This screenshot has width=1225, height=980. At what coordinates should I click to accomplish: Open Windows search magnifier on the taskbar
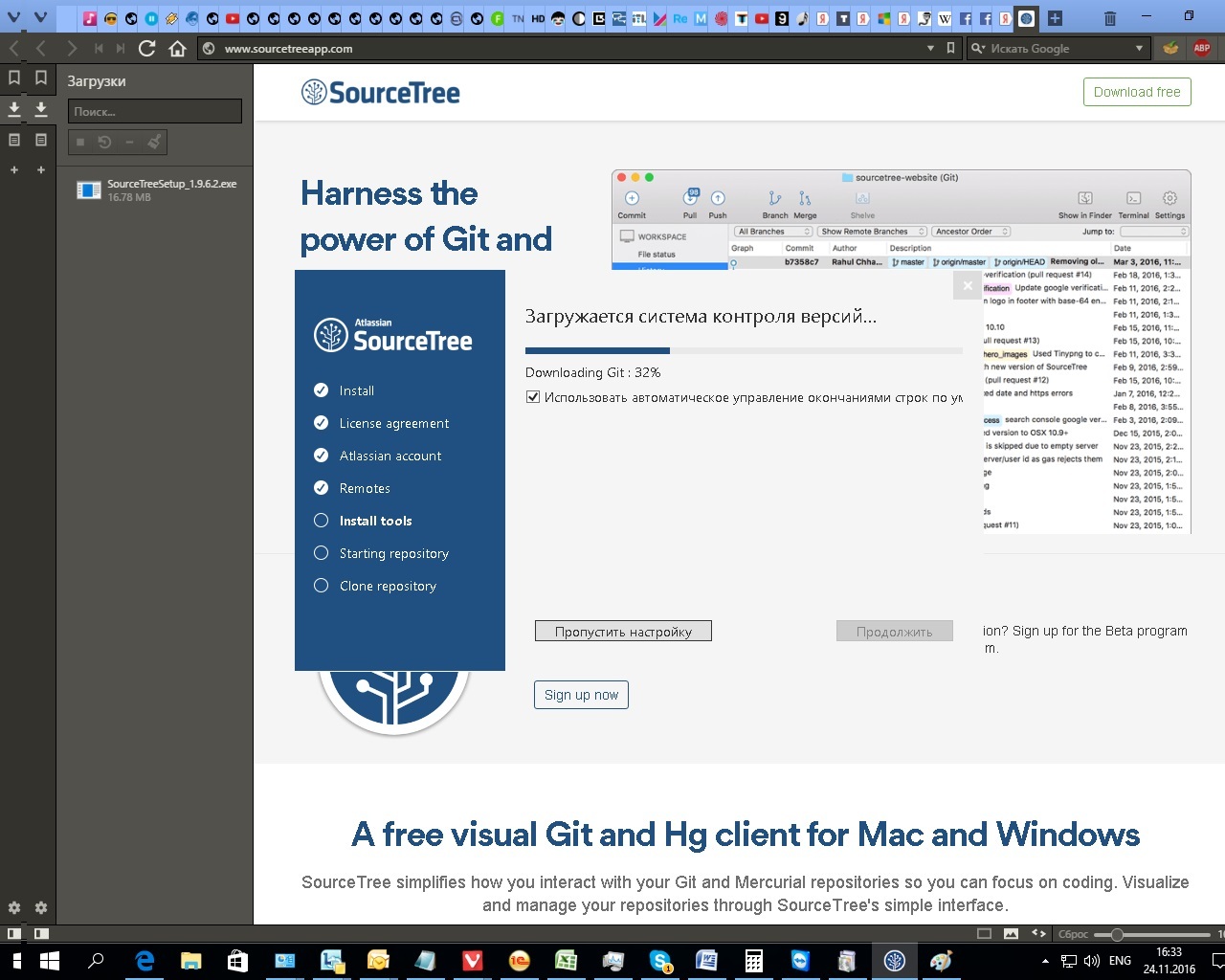tap(96, 961)
